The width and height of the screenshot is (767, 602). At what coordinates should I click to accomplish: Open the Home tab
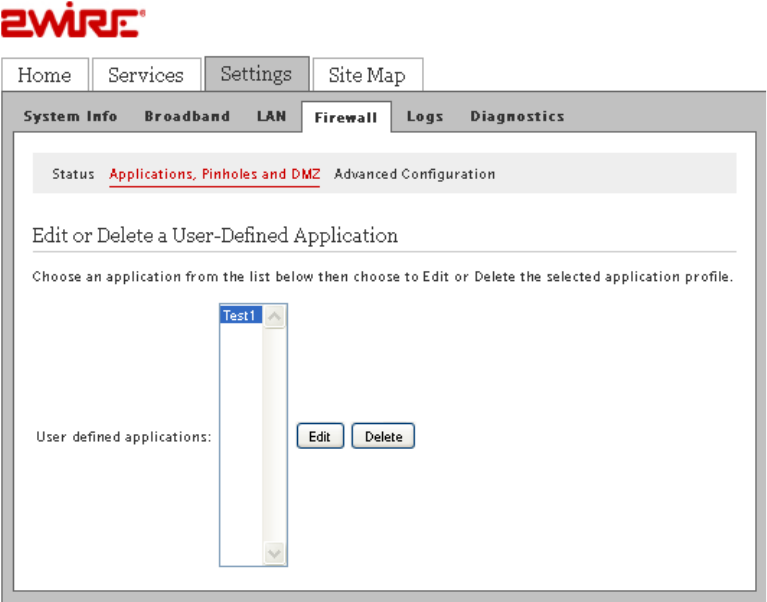pos(45,75)
